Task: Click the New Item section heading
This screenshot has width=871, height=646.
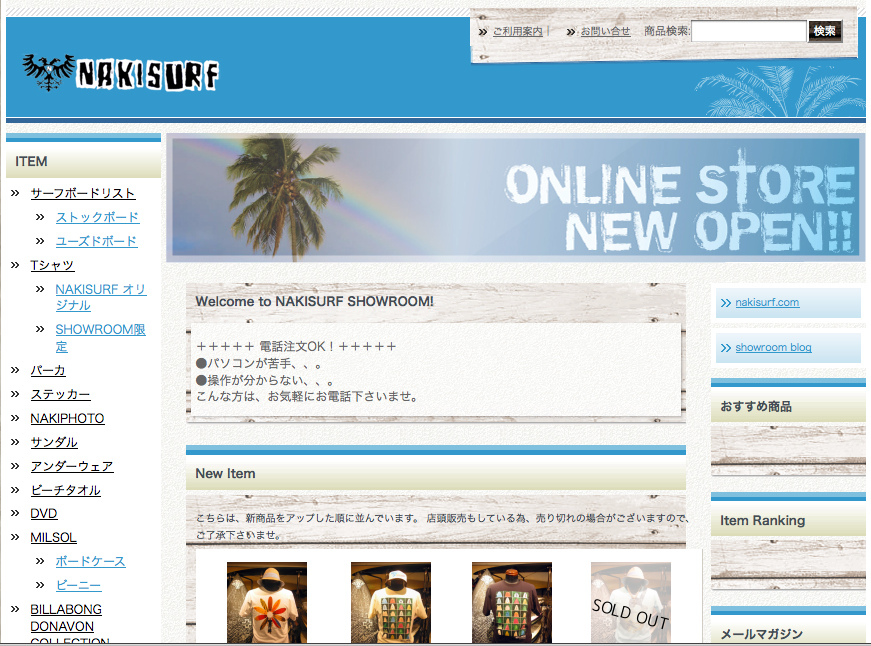Action: [x=226, y=474]
